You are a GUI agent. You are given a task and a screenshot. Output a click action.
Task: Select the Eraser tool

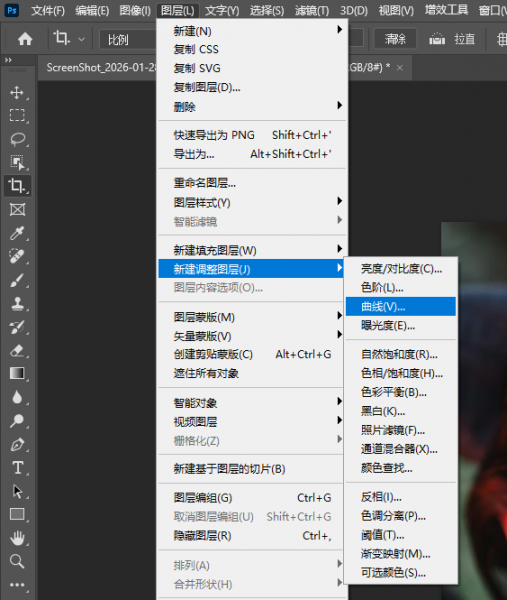click(17, 350)
